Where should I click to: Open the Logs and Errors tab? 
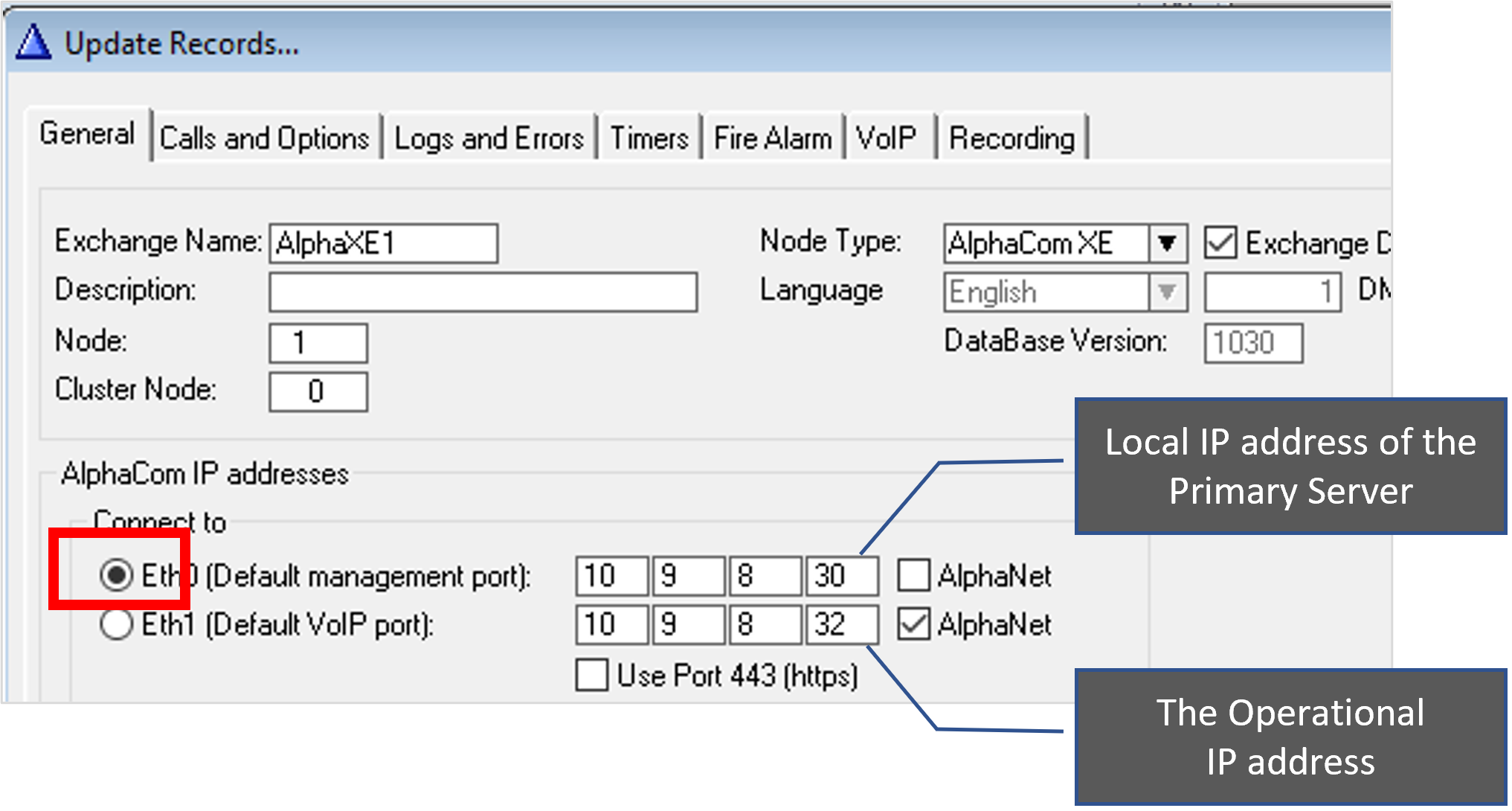(489, 138)
